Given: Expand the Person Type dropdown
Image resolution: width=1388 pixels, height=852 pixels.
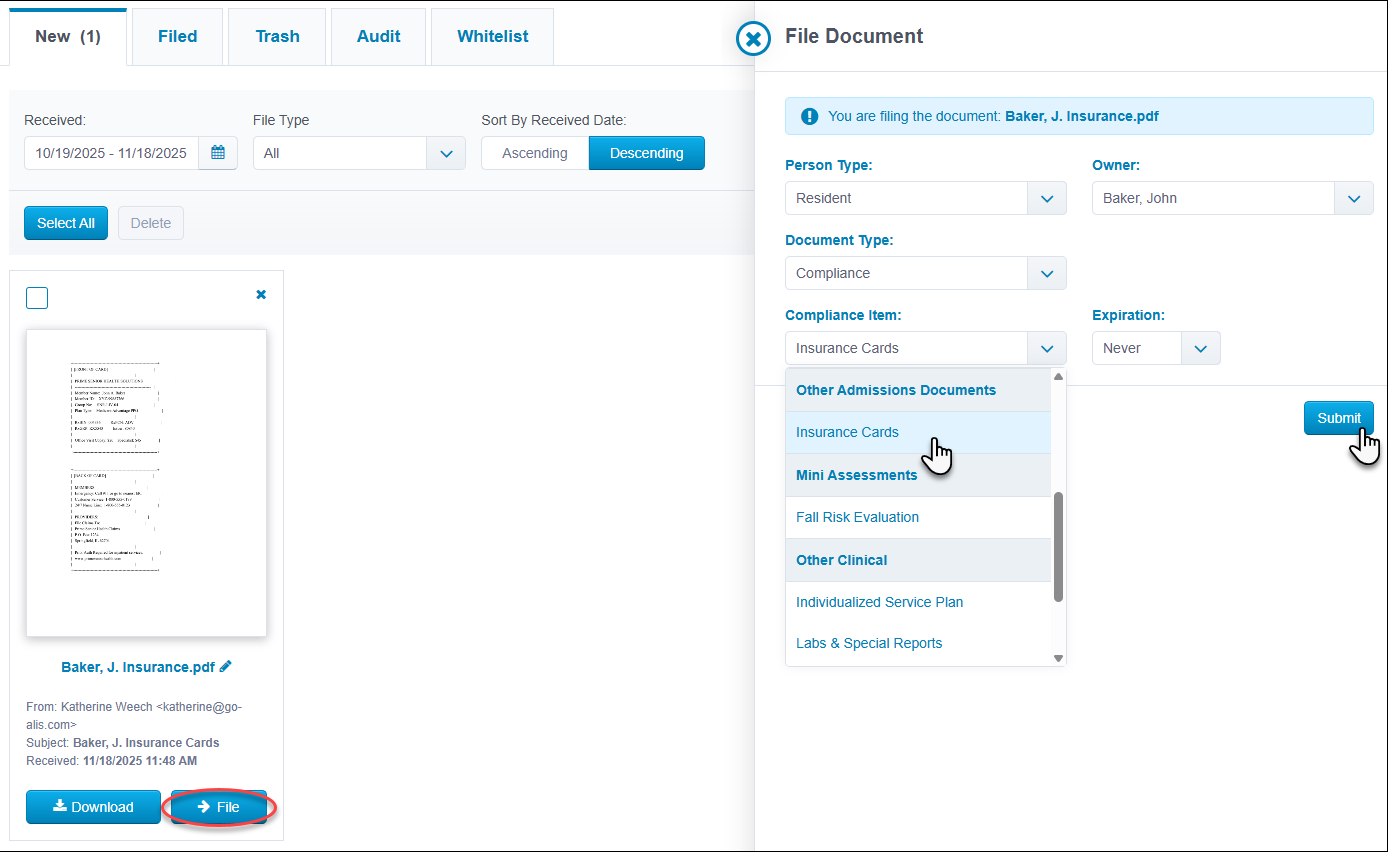Looking at the screenshot, I should pyautogui.click(x=925, y=198).
